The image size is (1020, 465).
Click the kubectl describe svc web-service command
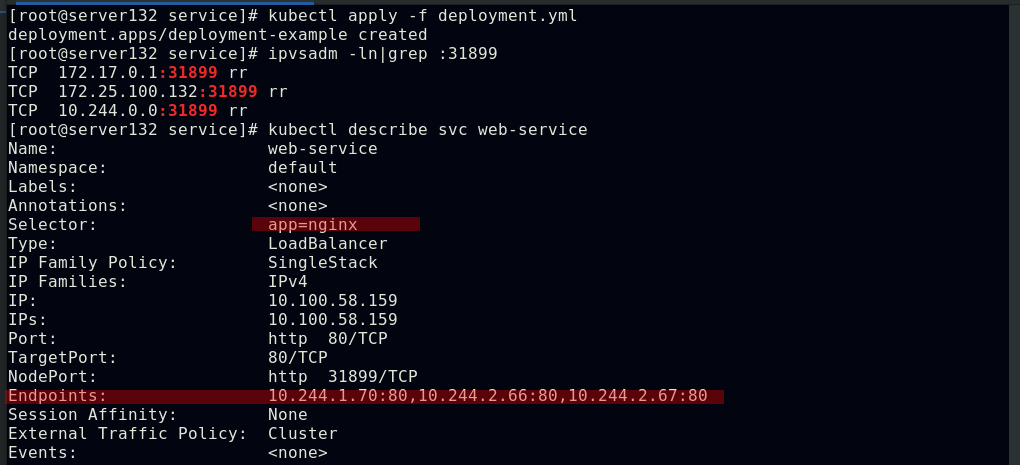tap(427, 130)
